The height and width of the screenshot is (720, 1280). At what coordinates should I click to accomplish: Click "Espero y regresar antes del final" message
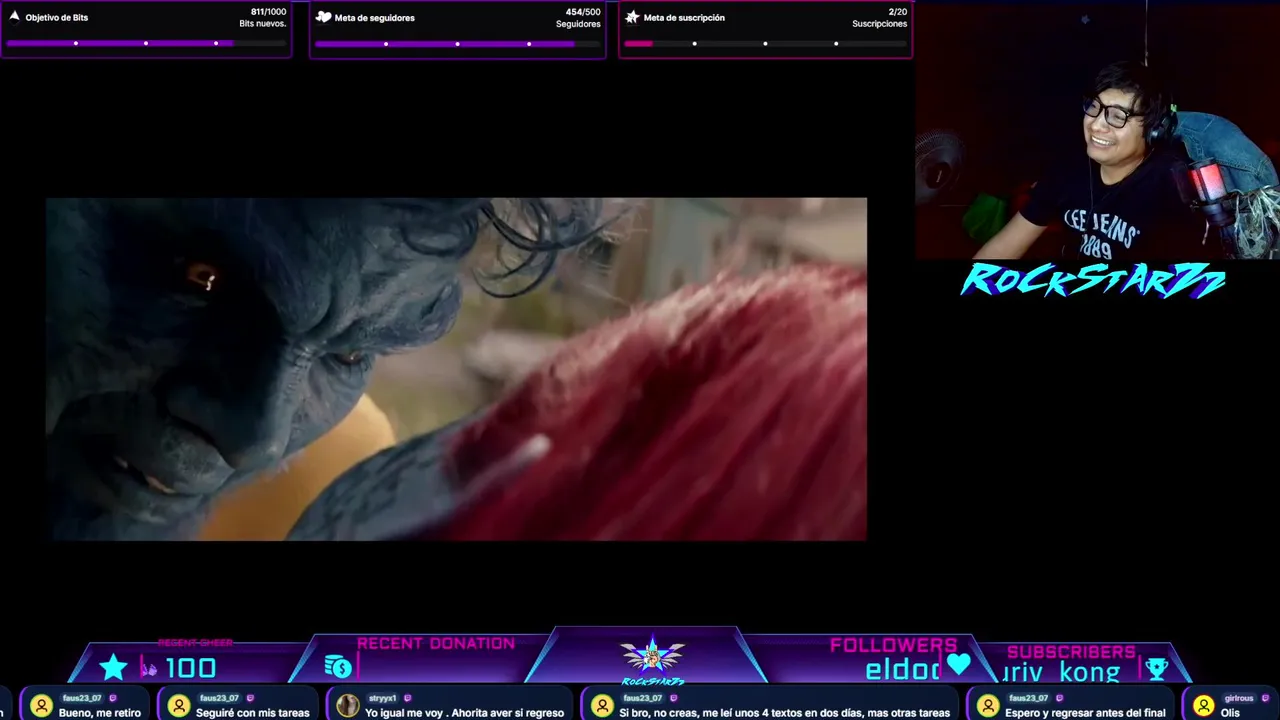click(x=1085, y=713)
